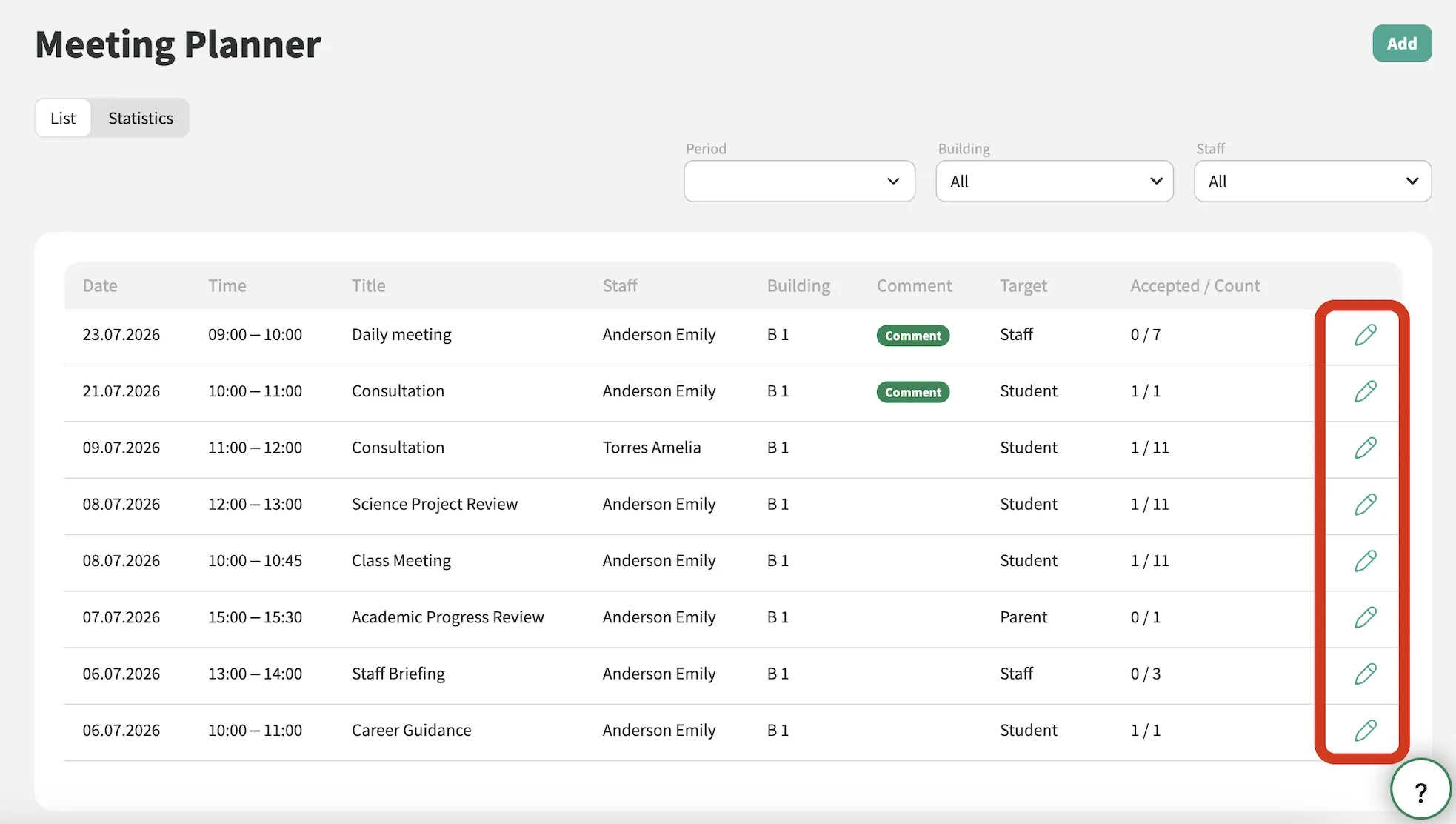The width and height of the screenshot is (1456, 824).
Task: Select the List tab
Action: click(x=63, y=118)
